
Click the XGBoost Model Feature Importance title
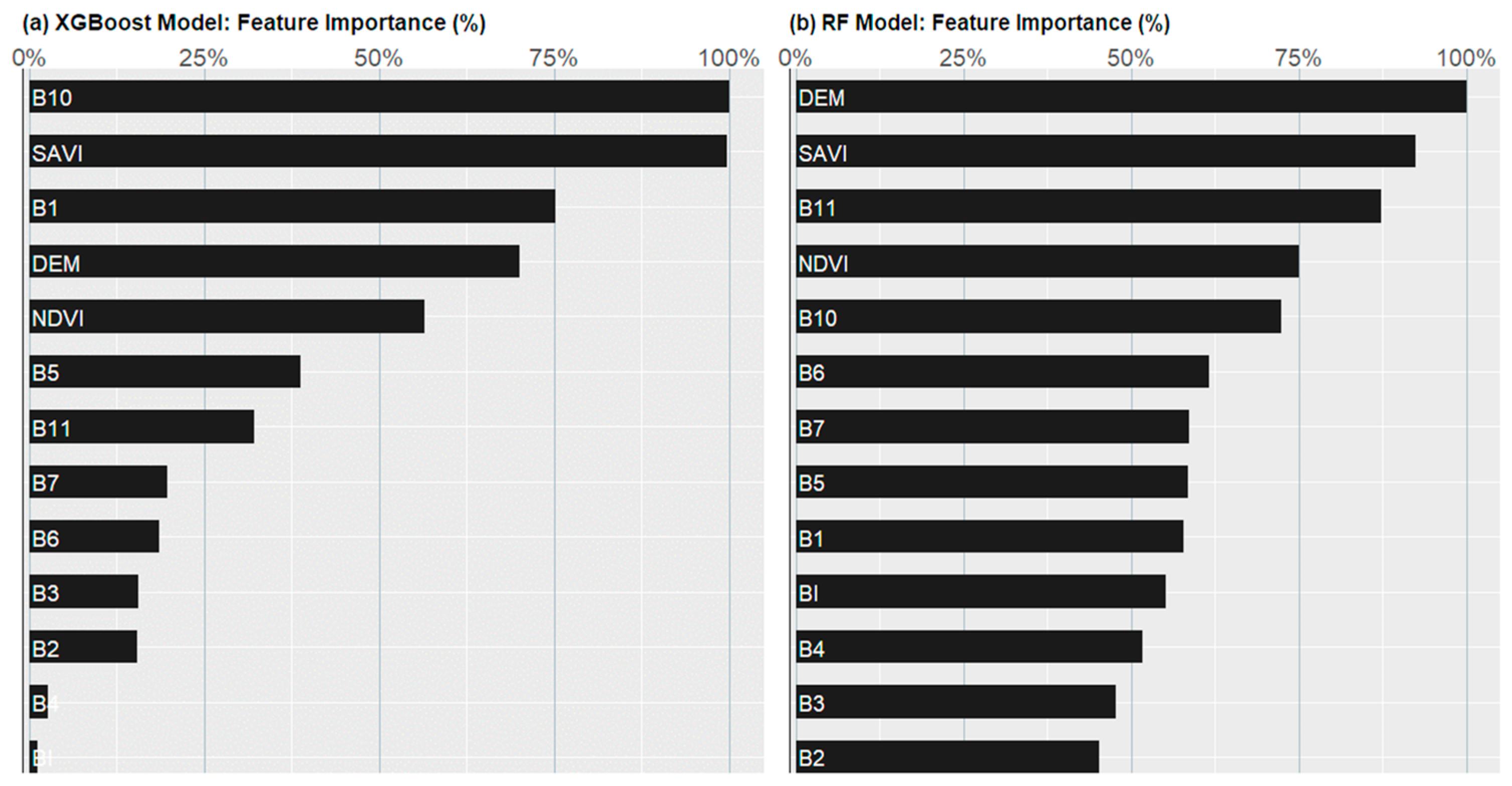[x=253, y=23]
